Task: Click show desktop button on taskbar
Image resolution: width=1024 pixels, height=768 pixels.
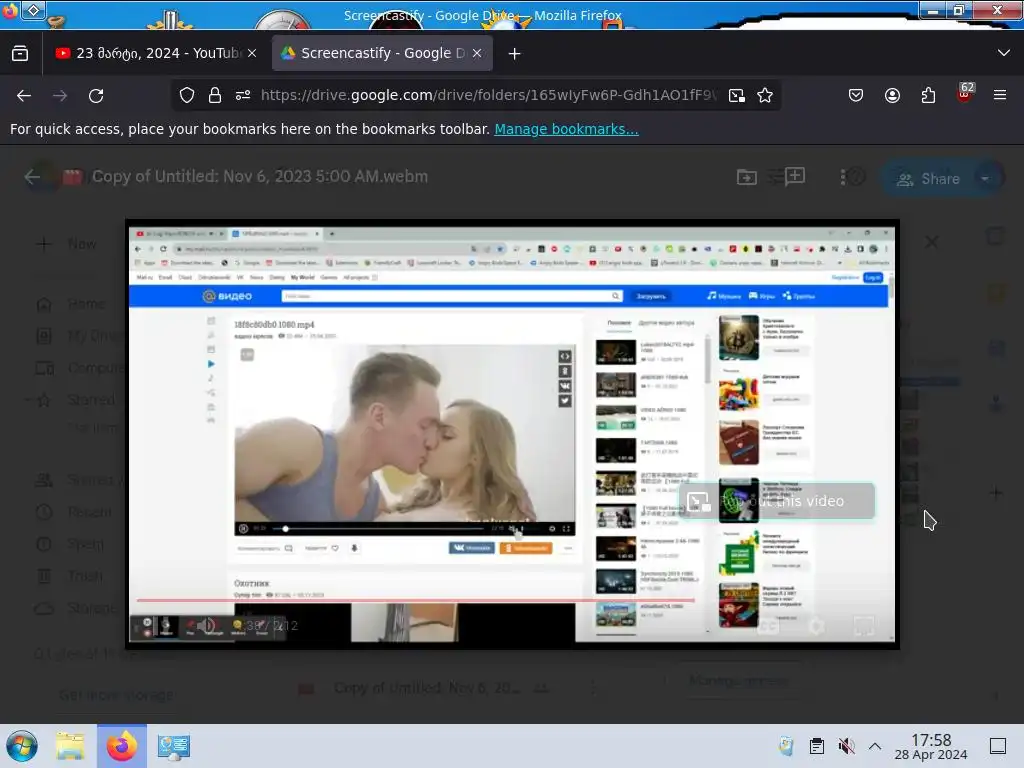Action: (x=998, y=746)
